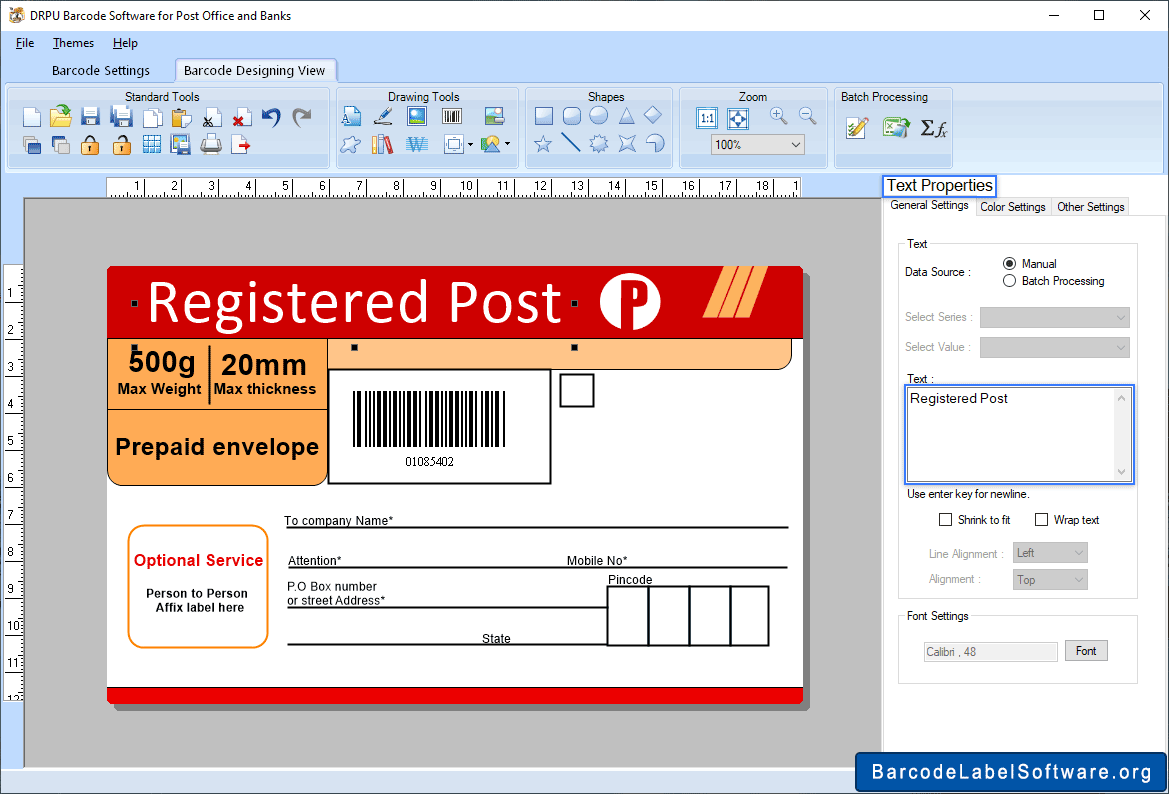Select the 'Prepaid envelope' text on label
This screenshot has height=794, width=1169.
tap(217, 447)
